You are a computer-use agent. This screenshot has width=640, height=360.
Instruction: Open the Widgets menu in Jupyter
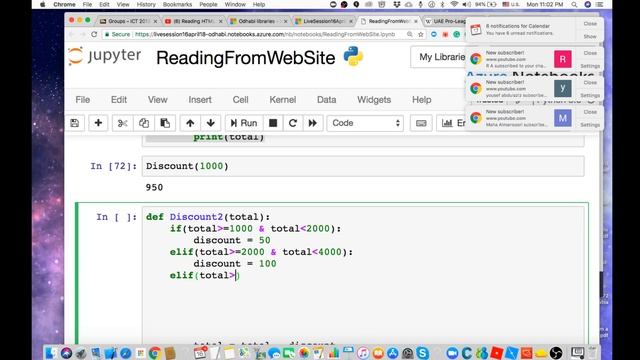(374, 100)
